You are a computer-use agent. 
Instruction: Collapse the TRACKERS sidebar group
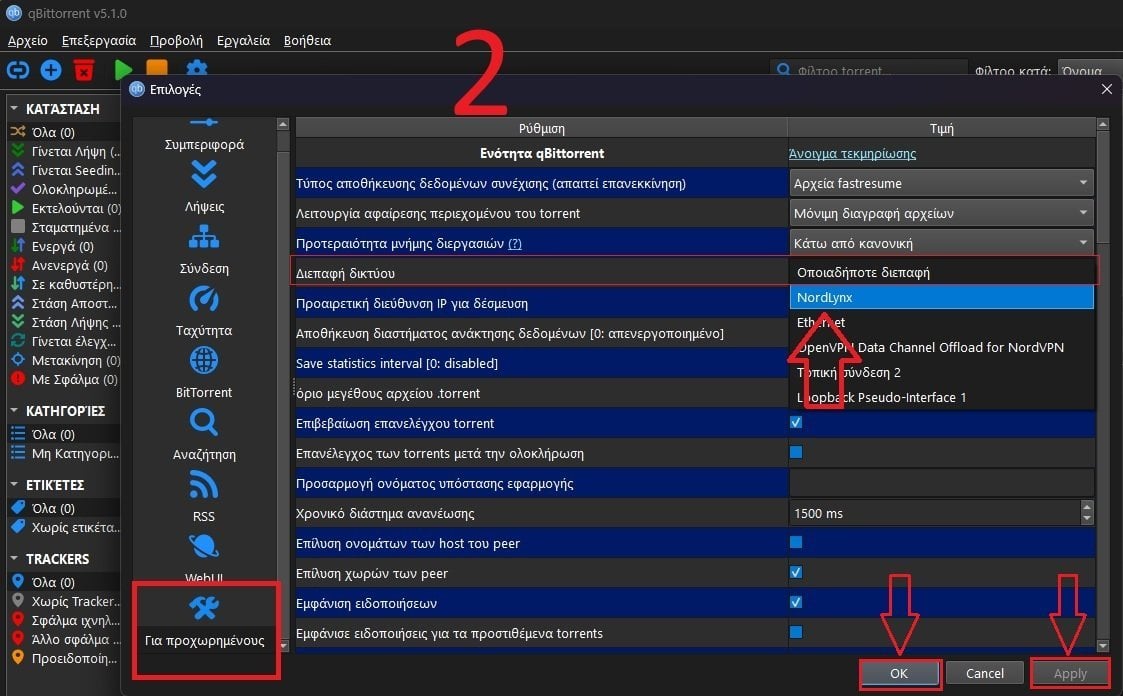14,559
